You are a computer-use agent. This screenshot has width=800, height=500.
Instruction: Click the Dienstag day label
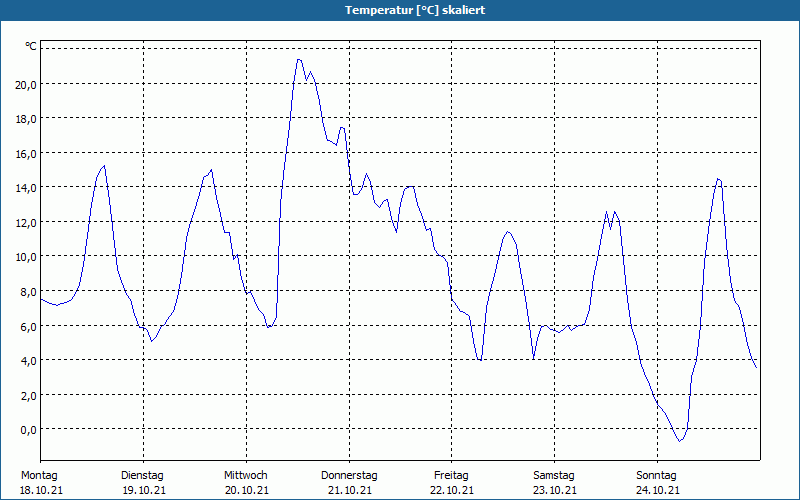142,476
